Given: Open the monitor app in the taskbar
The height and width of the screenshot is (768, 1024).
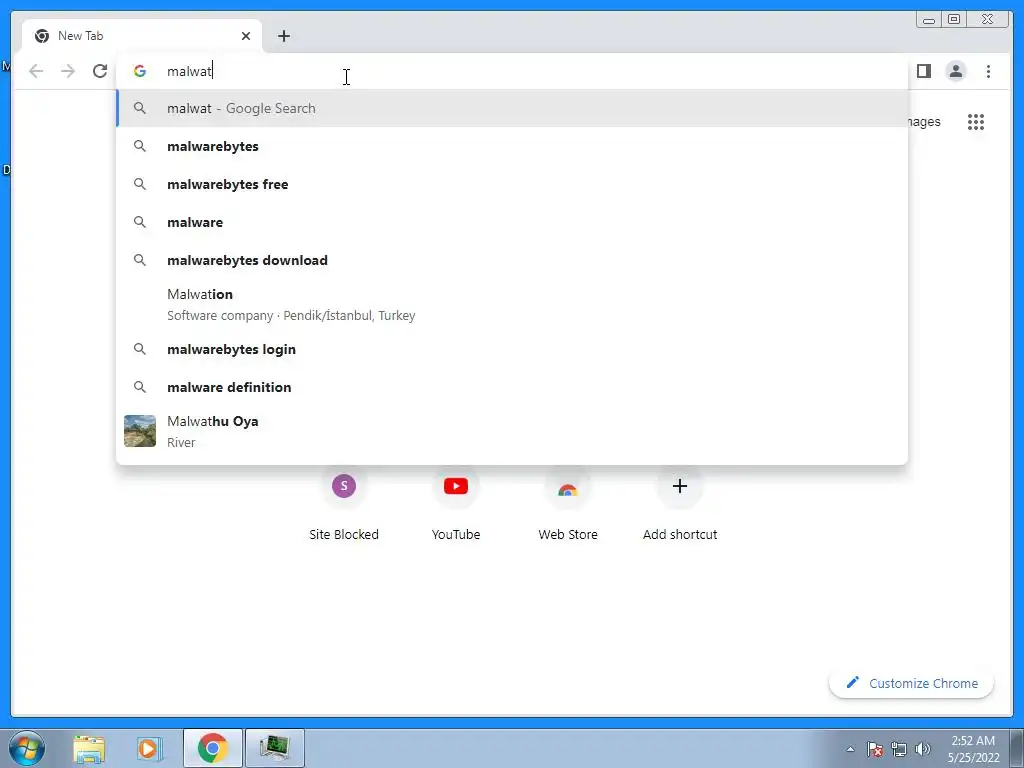Looking at the screenshot, I should coord(275,748).
